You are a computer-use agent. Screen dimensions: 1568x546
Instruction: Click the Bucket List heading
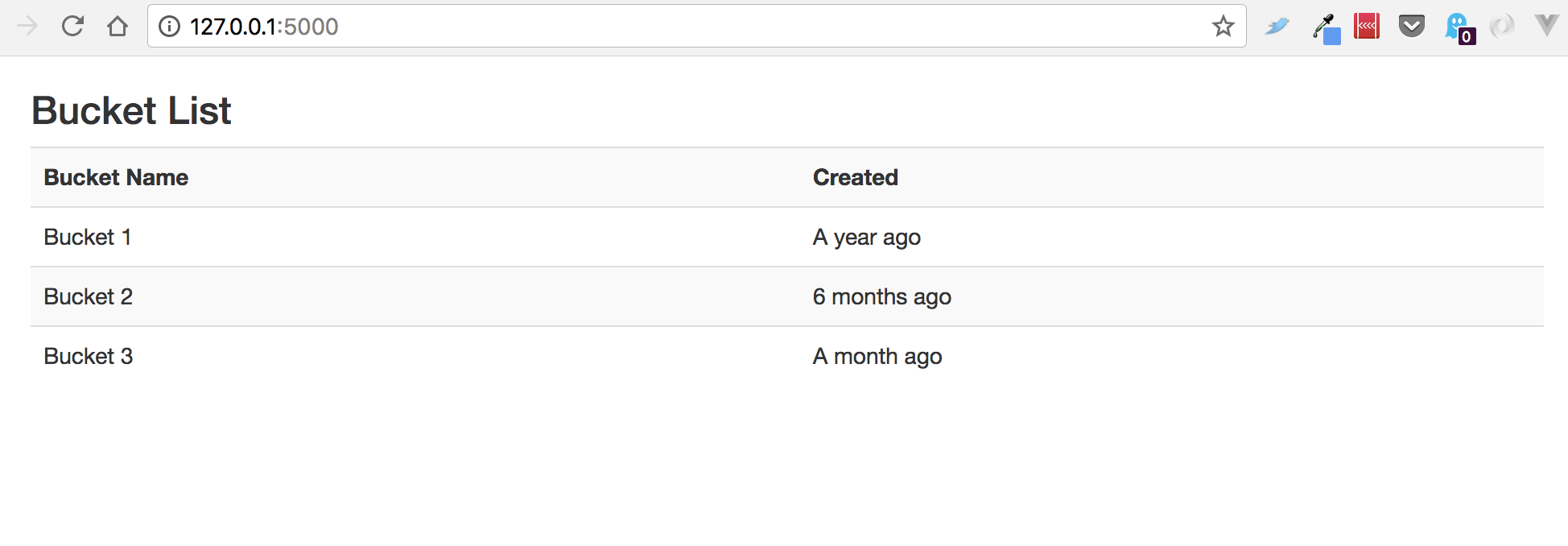pyautogui.click(x=131, y=110)
